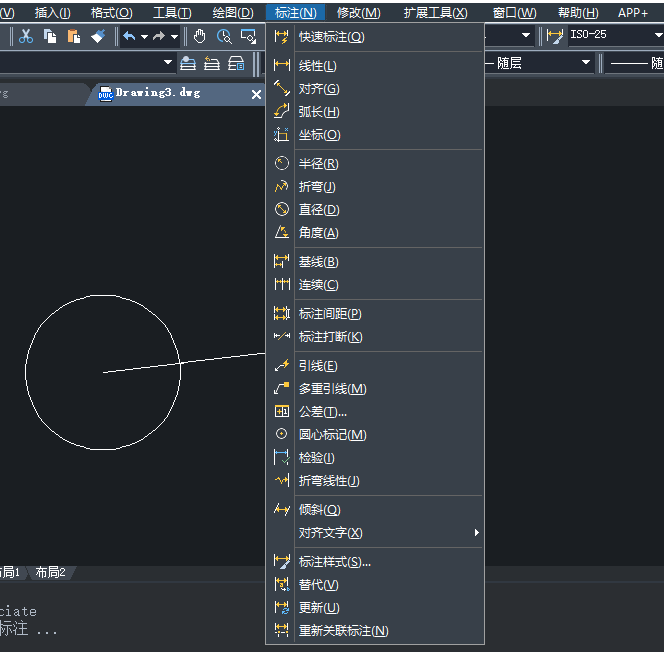Open the ISO-25 dimension style dropdown
Screen dimensions: 664x652
[655, 36]
